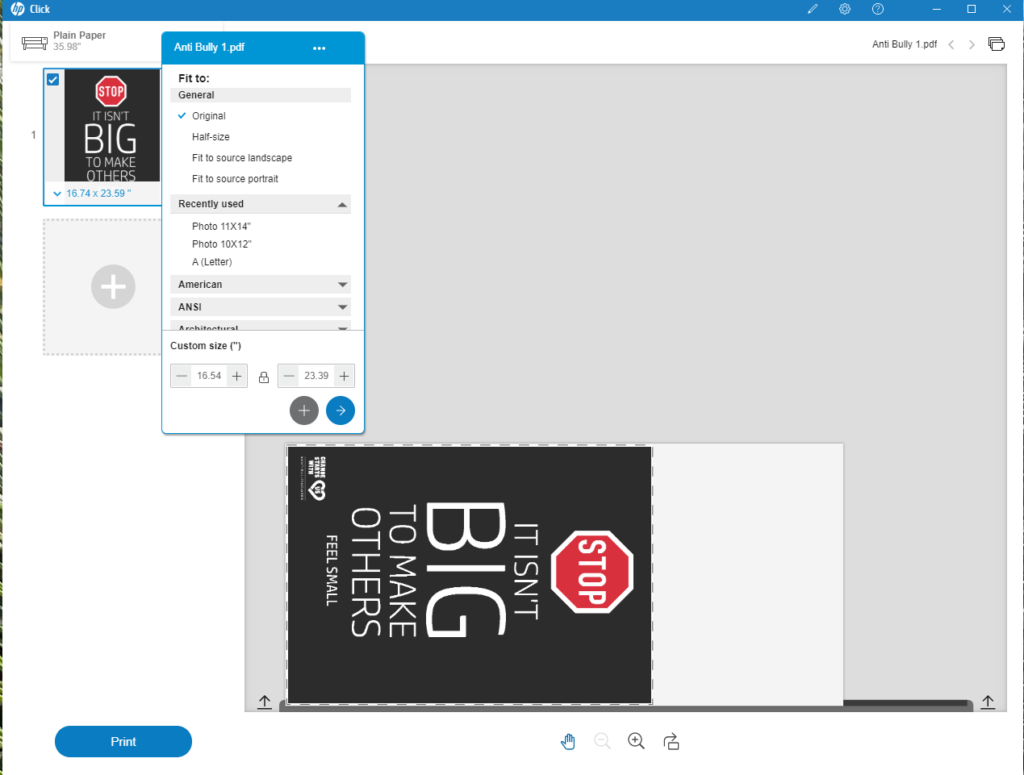Choose Fit to source landscape

242,158
